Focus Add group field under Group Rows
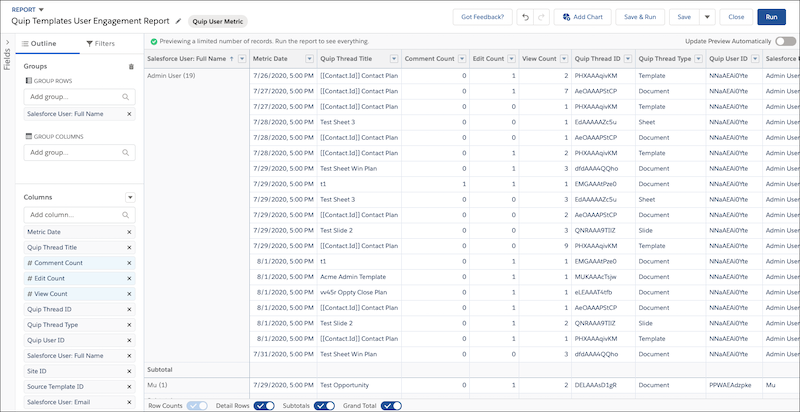Viewport: 800px width, 412px height. pyautogui.click(x=80, y=96)
